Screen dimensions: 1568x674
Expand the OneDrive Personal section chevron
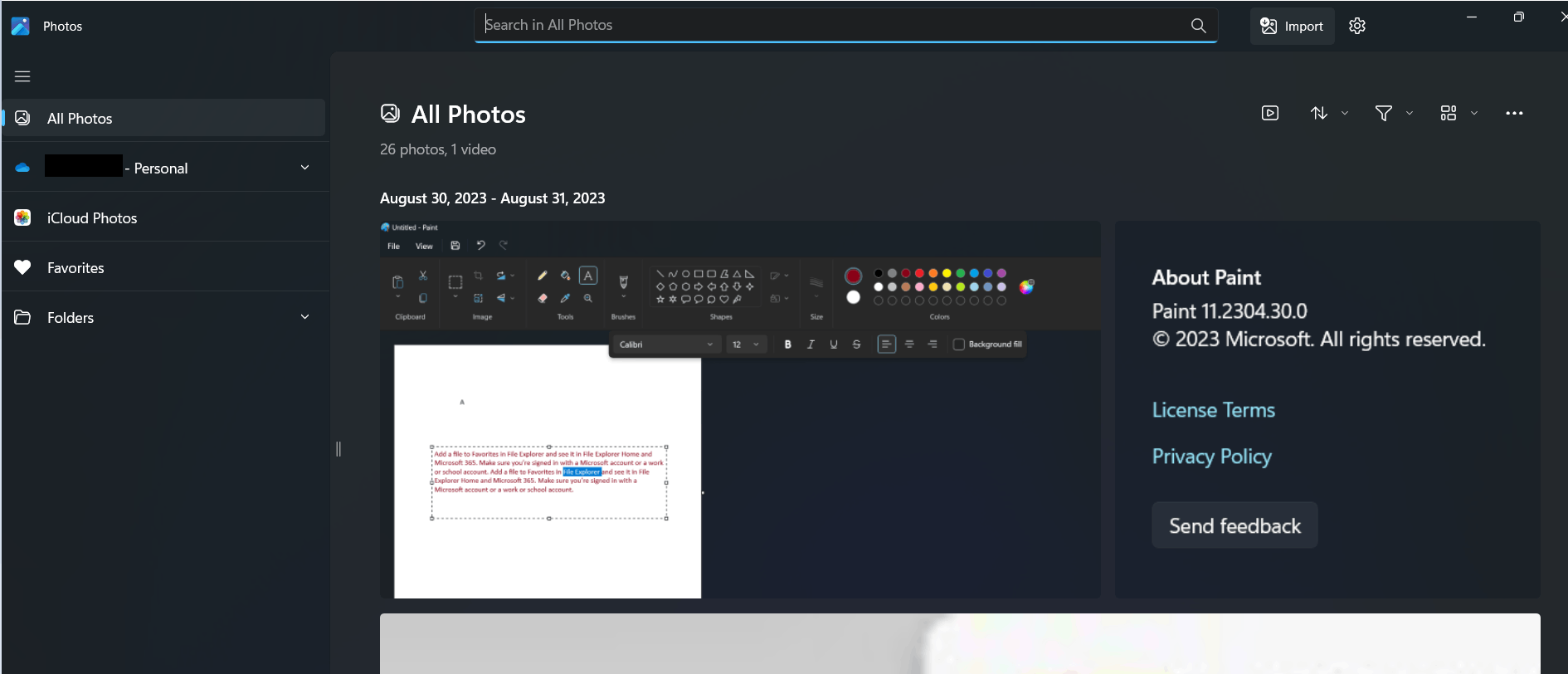pos(304,168)
